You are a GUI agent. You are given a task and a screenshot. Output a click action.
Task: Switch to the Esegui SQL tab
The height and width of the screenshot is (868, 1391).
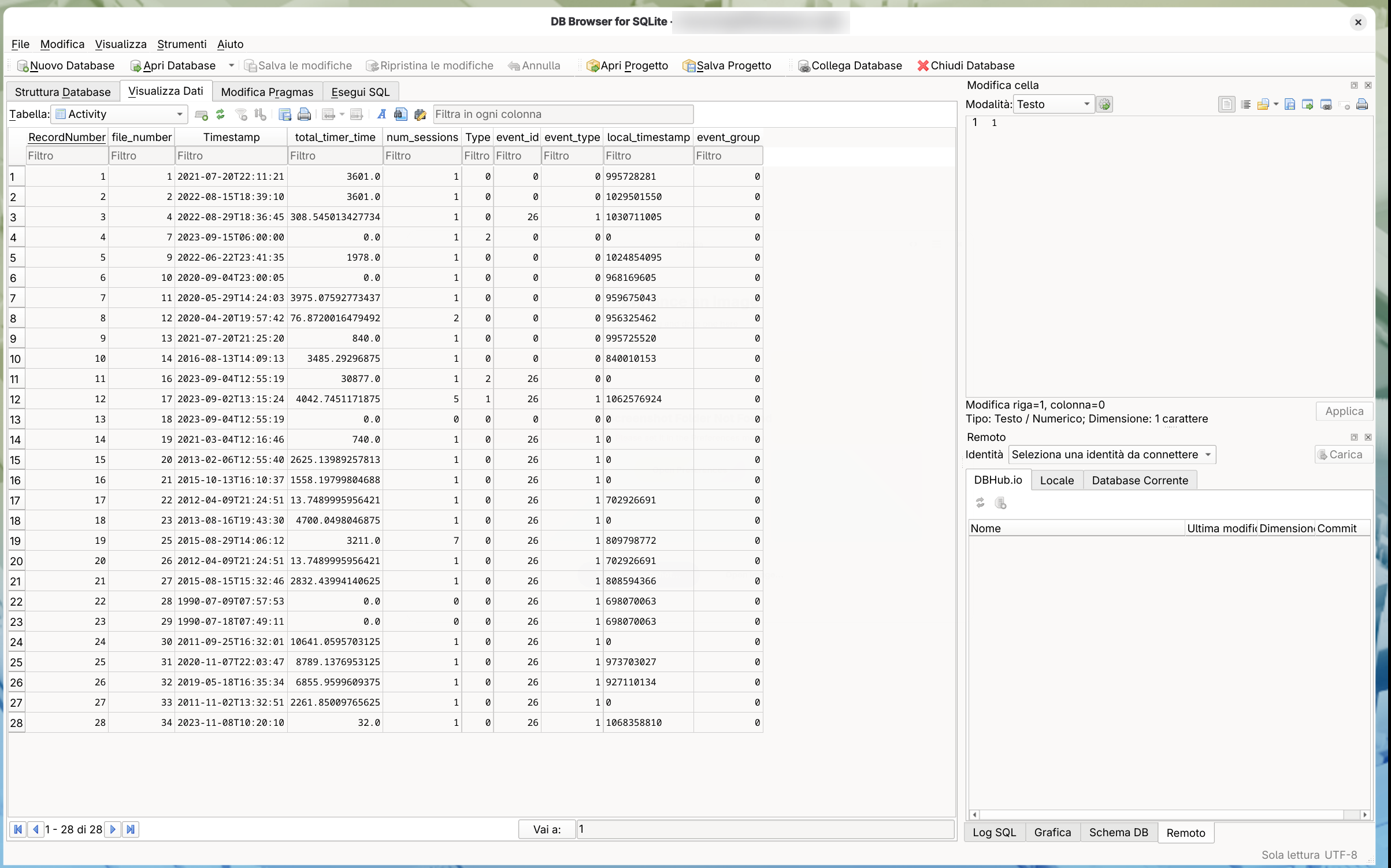coord(361,92)
